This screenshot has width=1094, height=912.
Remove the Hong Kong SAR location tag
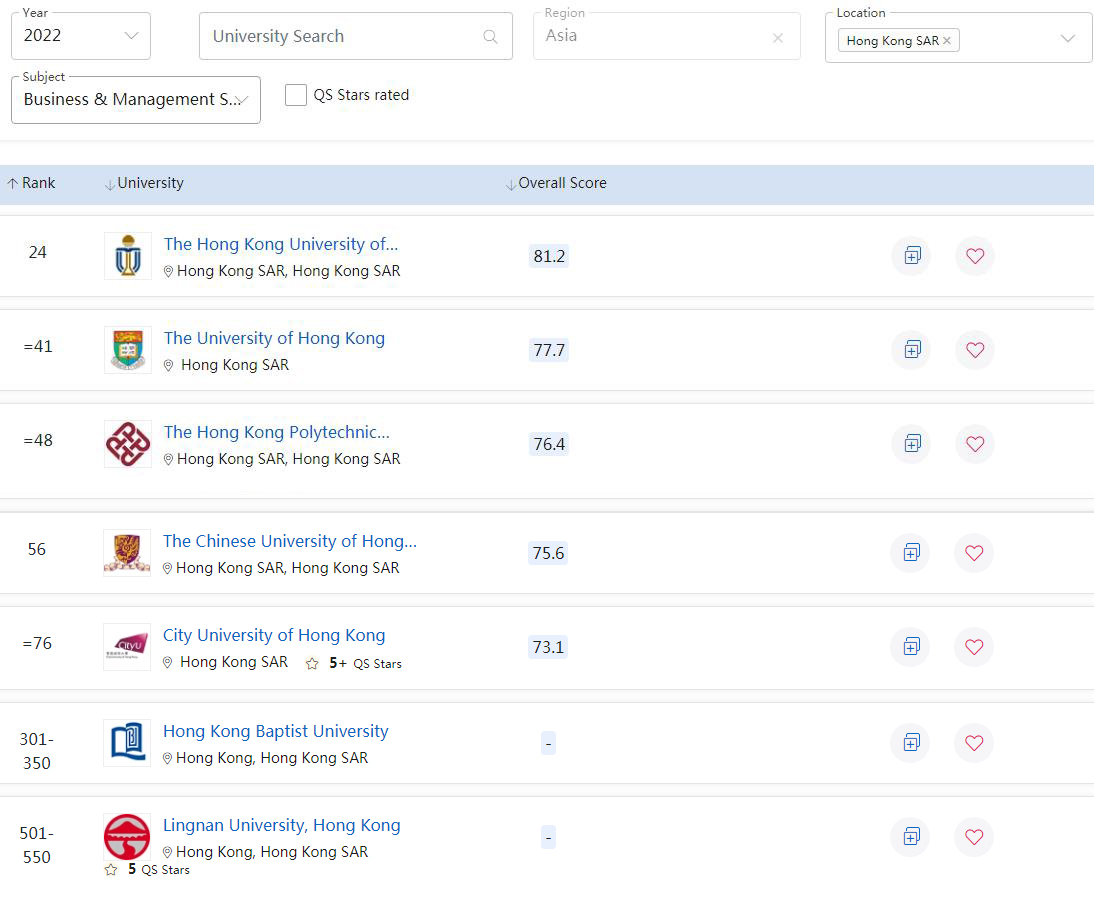[x=946, y=40]
